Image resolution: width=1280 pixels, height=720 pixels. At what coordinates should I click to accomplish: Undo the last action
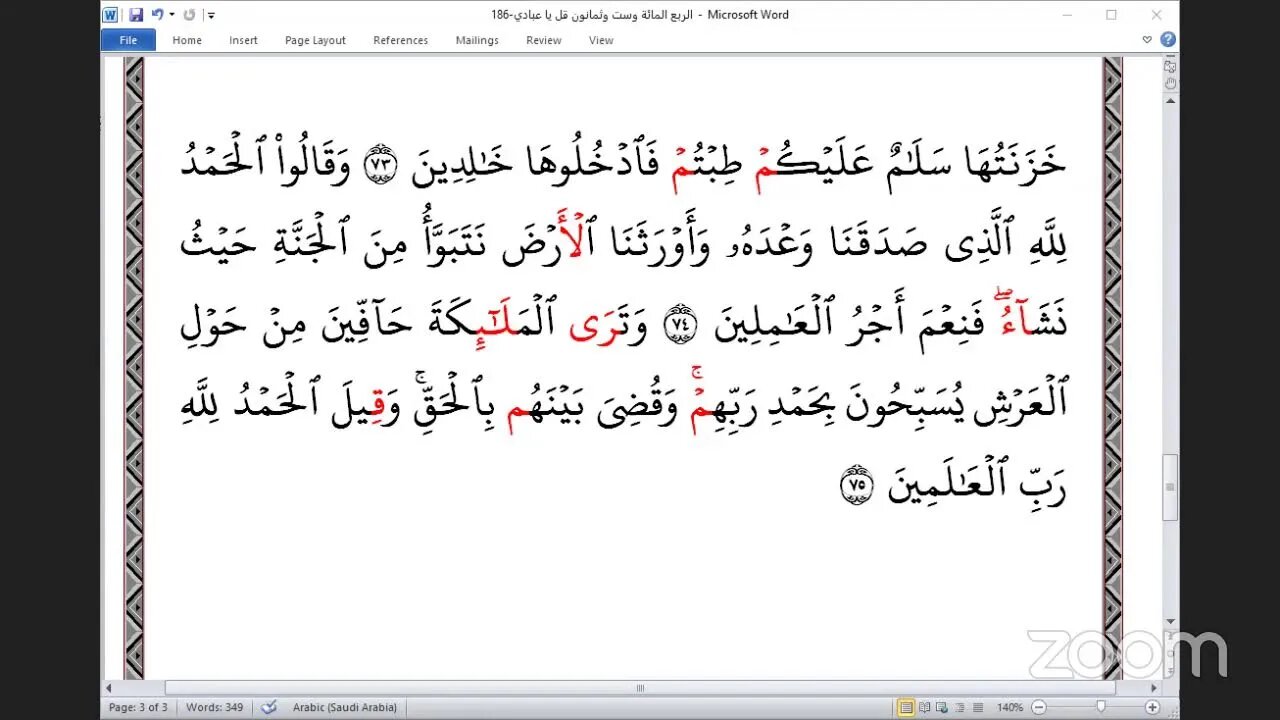coord(157,15)
